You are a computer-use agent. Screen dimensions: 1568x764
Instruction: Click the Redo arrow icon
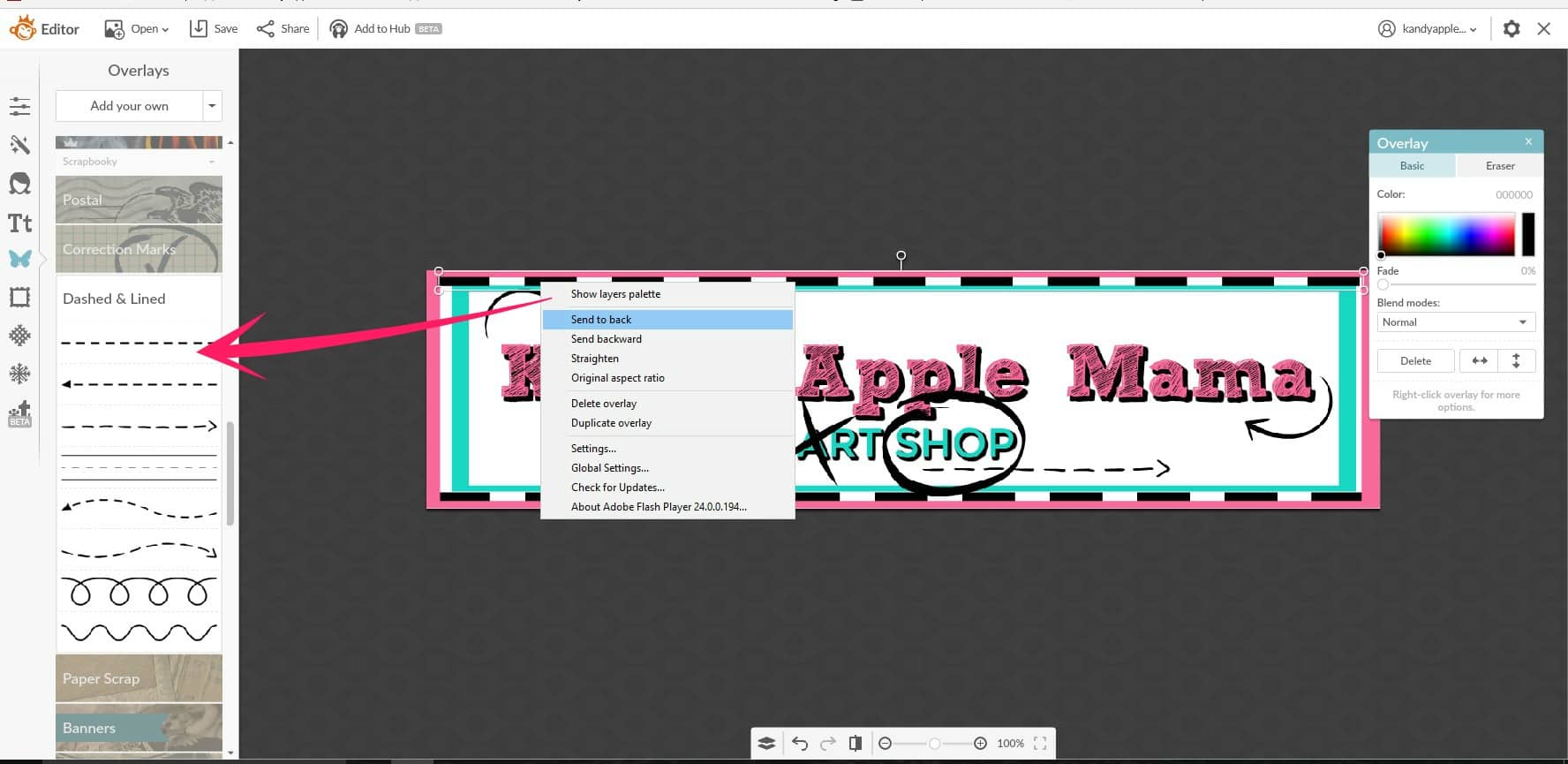[x=827, y=744]
